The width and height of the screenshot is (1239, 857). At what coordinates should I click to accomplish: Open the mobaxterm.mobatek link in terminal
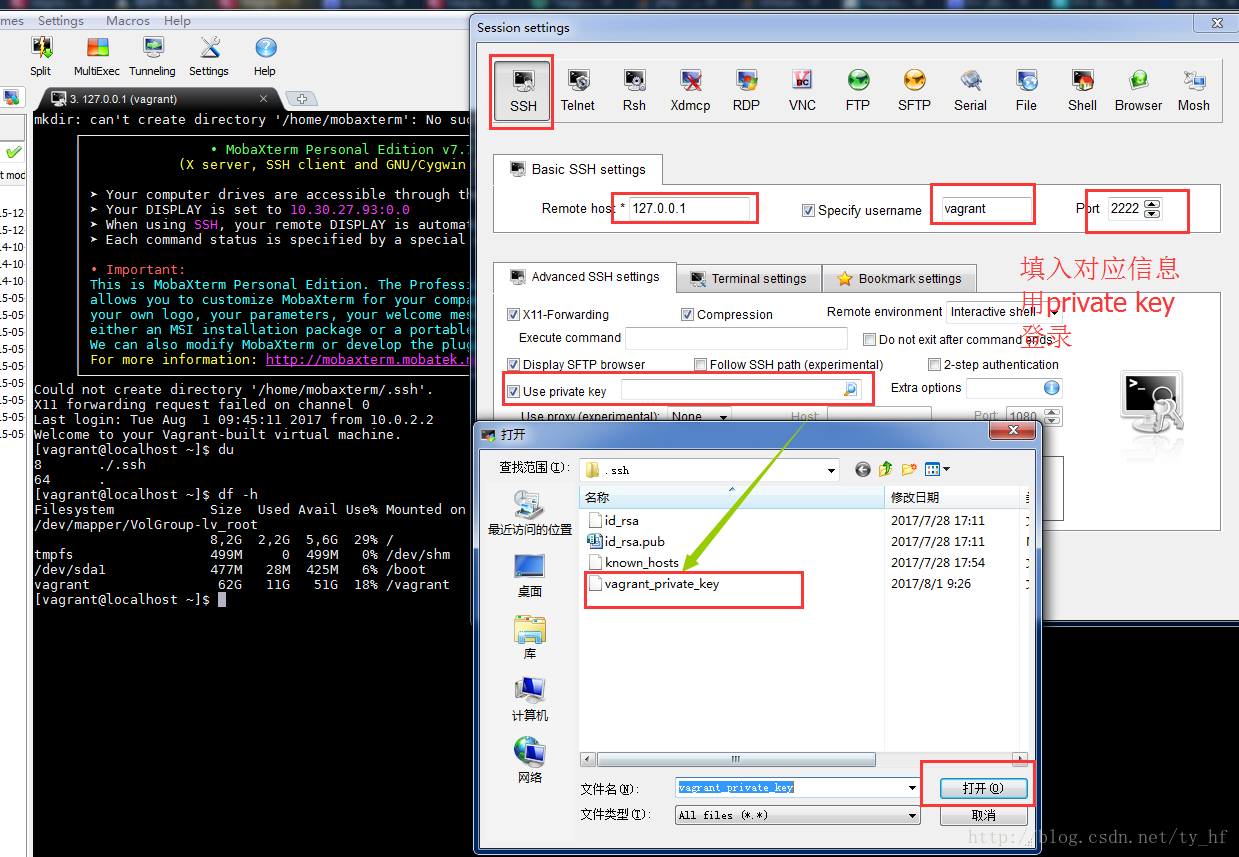tap(368, 359)
